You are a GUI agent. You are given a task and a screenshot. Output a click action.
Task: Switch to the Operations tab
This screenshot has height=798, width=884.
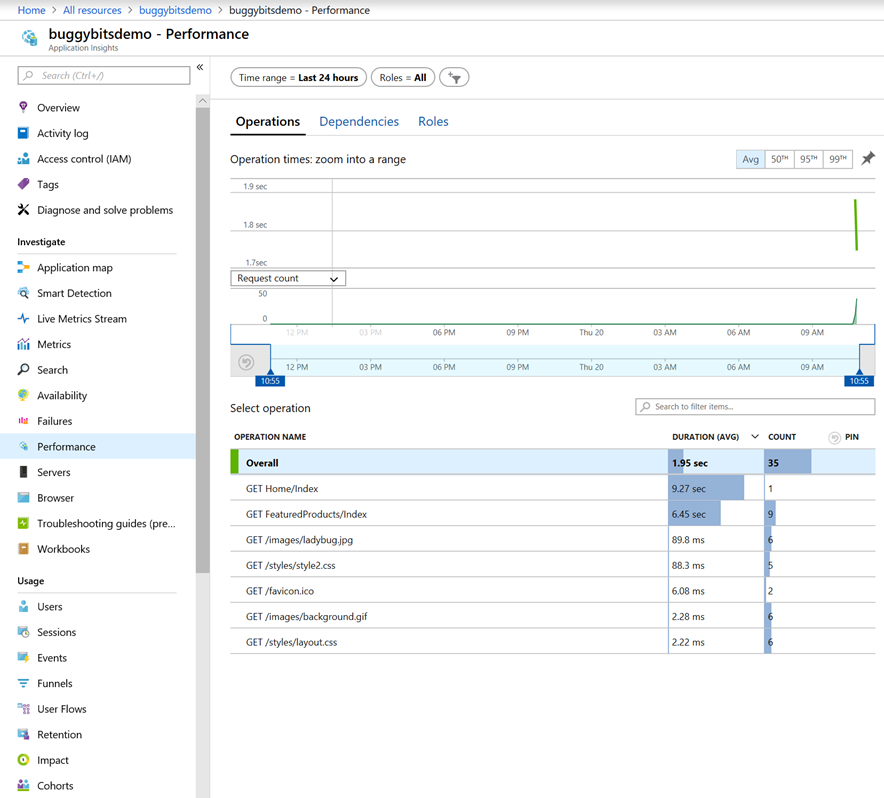click(x=268, y=122)
